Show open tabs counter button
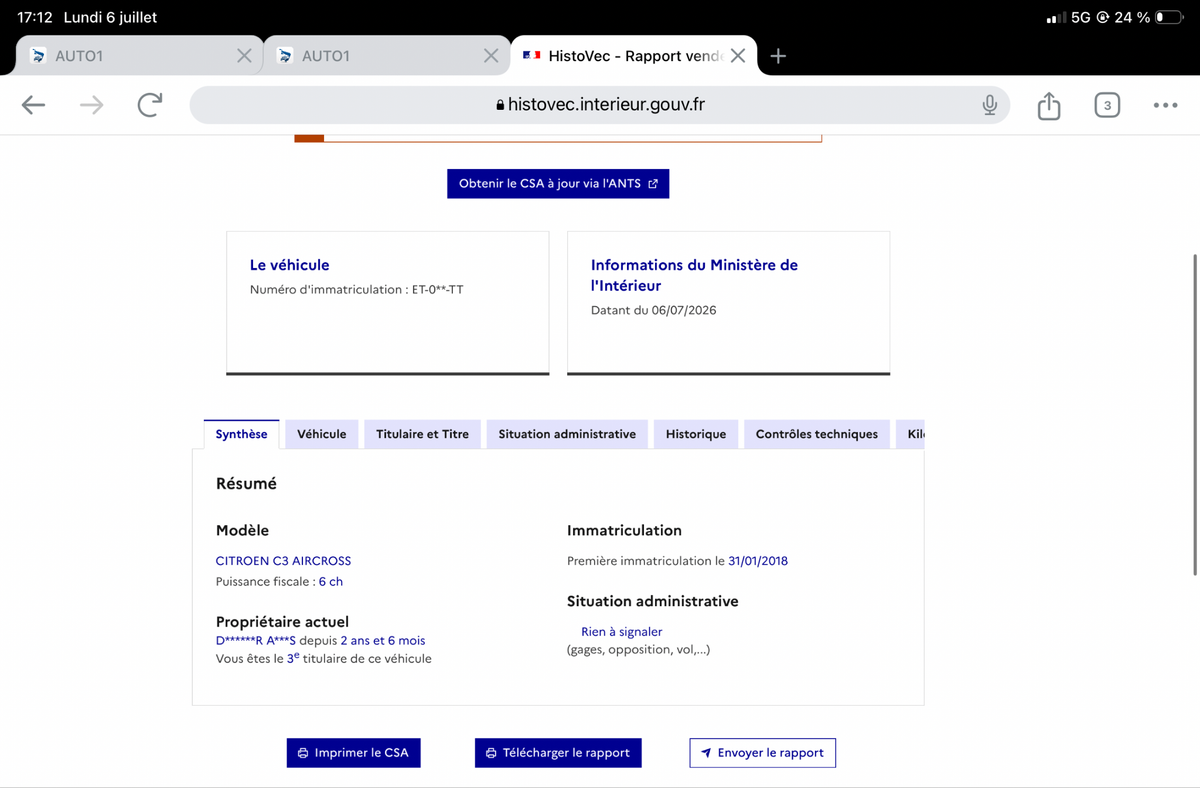 pos(1106,105)
